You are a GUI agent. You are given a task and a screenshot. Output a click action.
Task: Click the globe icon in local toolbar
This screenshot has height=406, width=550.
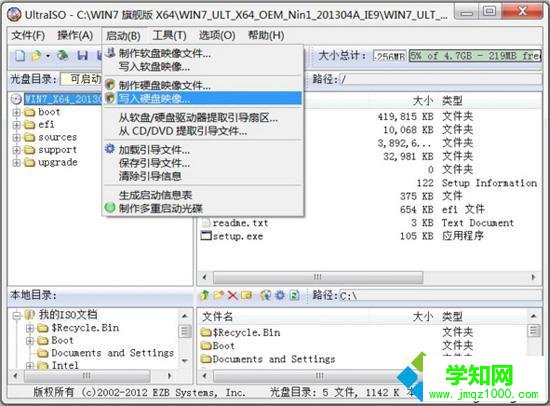point(266,295)
